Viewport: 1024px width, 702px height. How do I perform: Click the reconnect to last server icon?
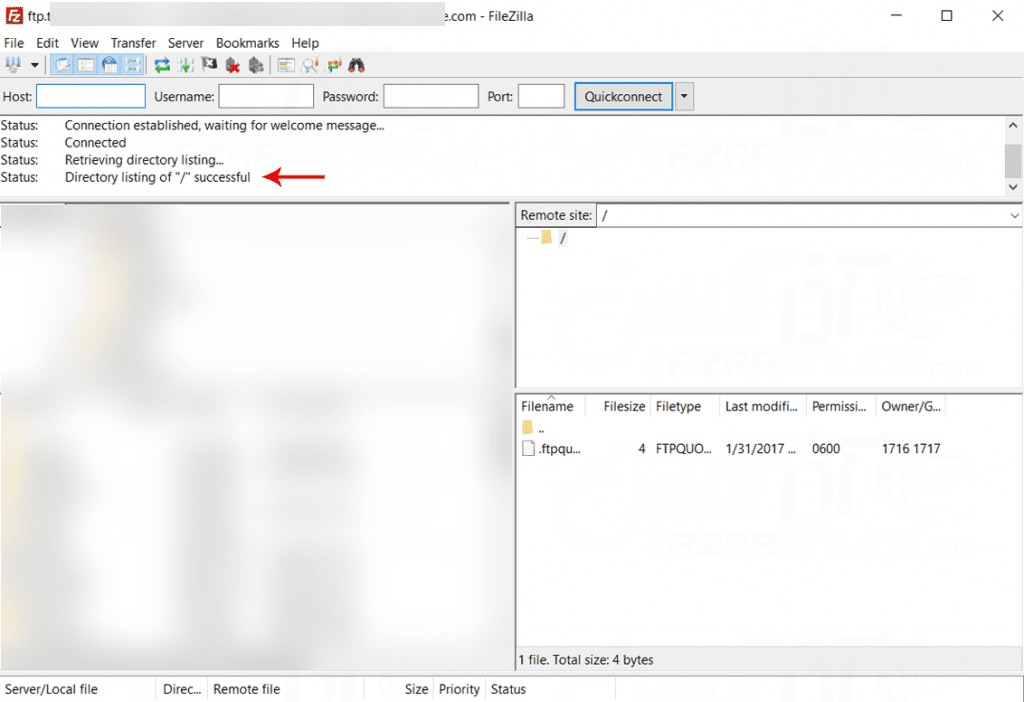coord(256,65)
